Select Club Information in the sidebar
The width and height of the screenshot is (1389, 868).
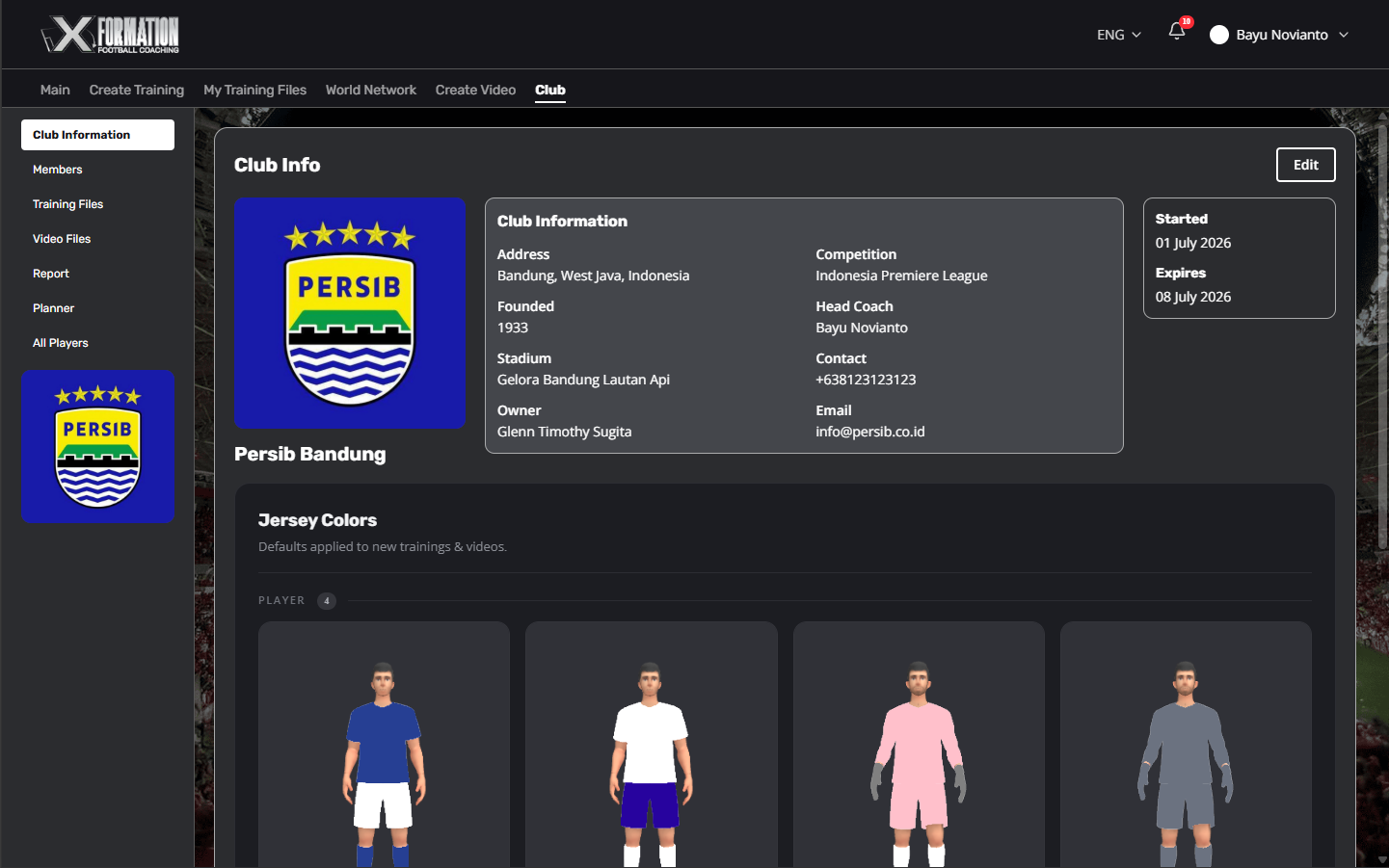(97, 135)
